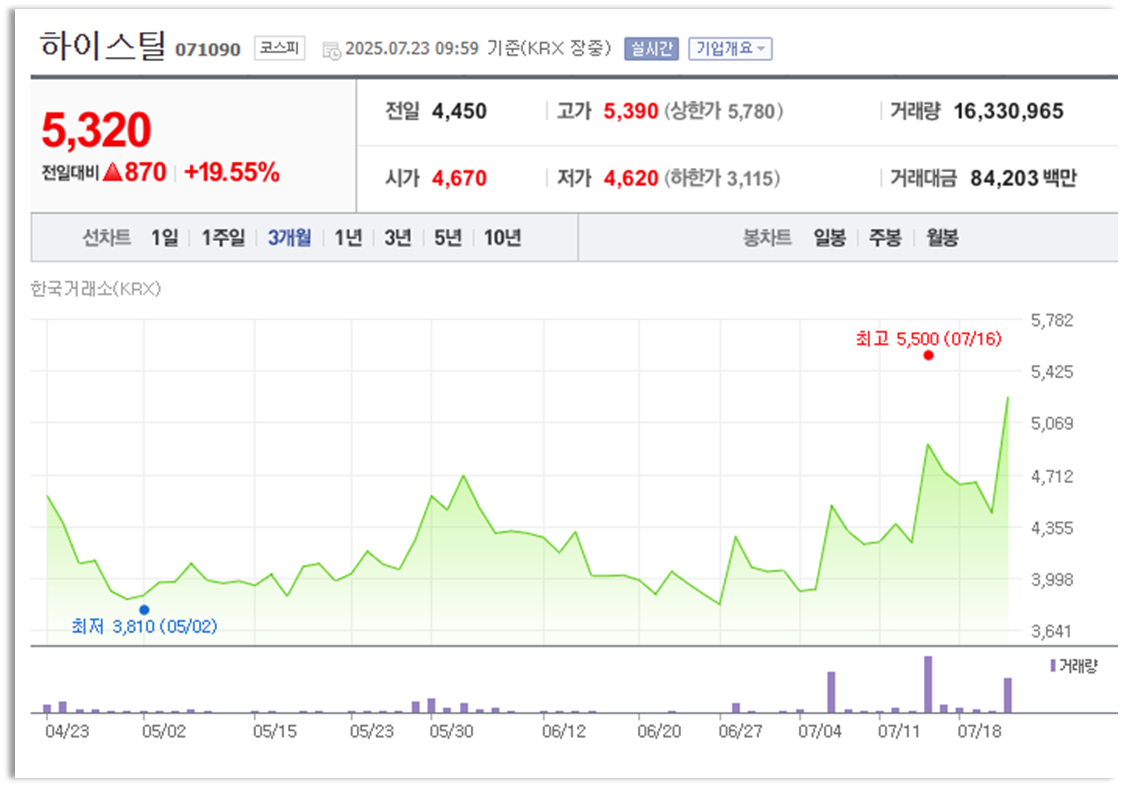Click the +19.55% change rate
1121x787 pixels.
232,172
